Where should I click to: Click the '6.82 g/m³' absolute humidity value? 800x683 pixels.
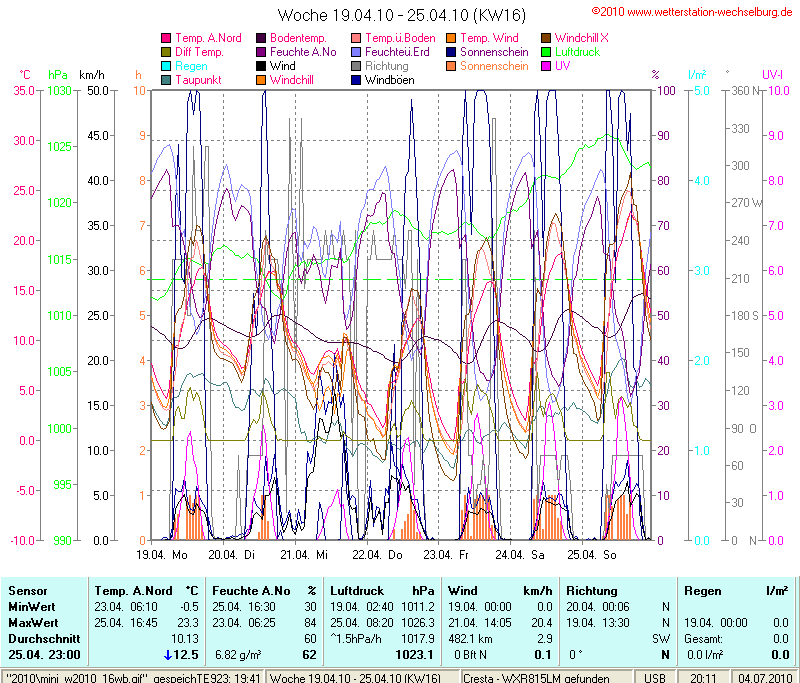238,655
